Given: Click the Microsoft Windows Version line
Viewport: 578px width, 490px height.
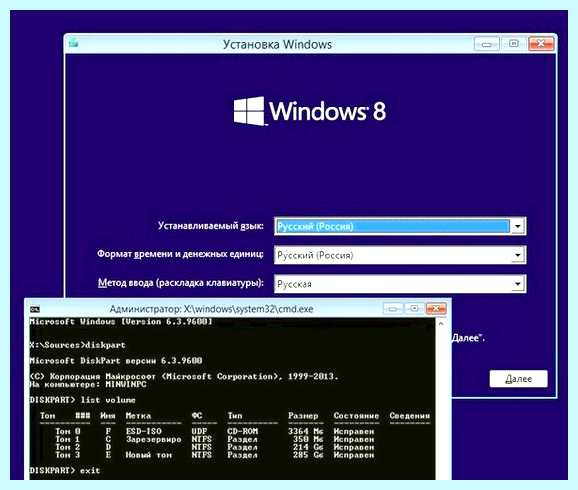Looking at the screenshot, I should point(121,322).
